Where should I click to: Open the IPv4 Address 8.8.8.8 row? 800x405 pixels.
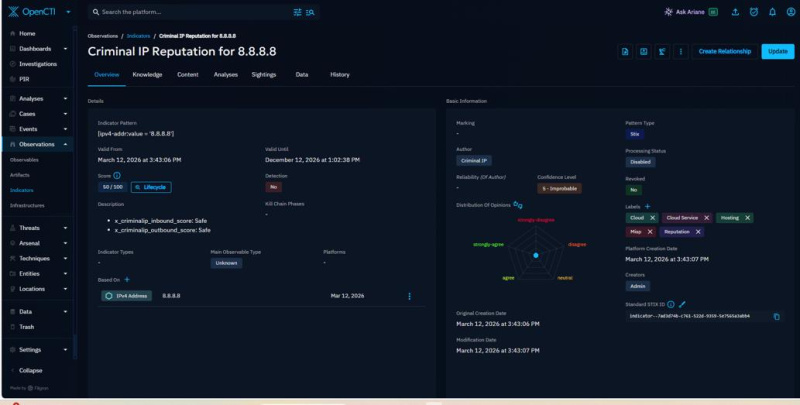(261, 296)
